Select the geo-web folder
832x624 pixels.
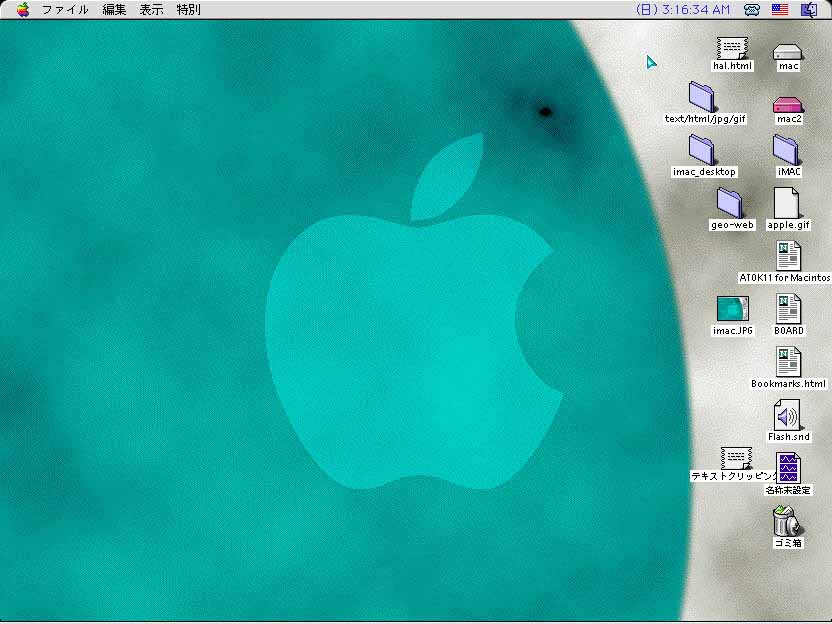pyautogui.click(x=730, y=203)
